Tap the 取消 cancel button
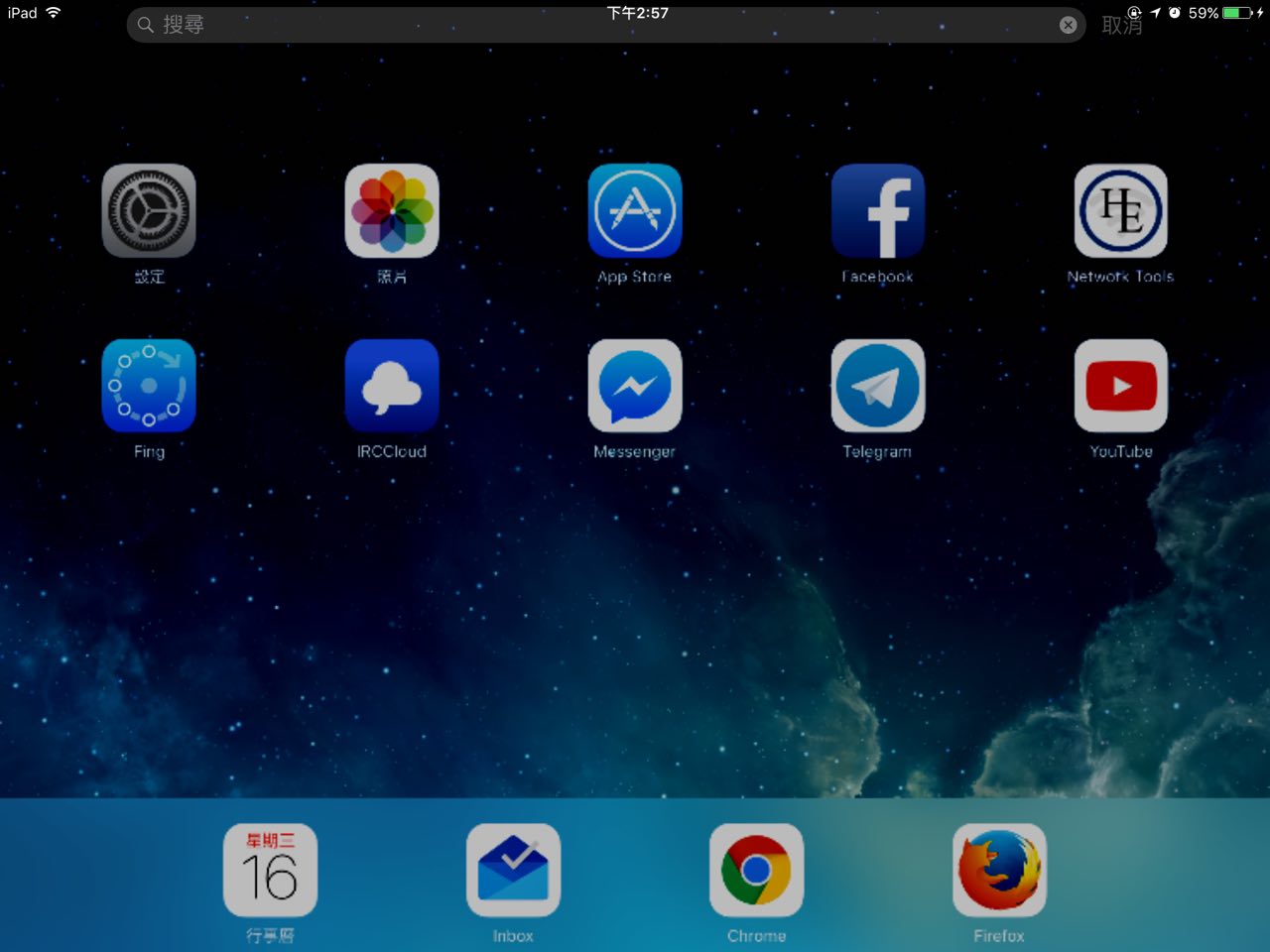Screen dimensions: 1270x952 [1122, 26]
